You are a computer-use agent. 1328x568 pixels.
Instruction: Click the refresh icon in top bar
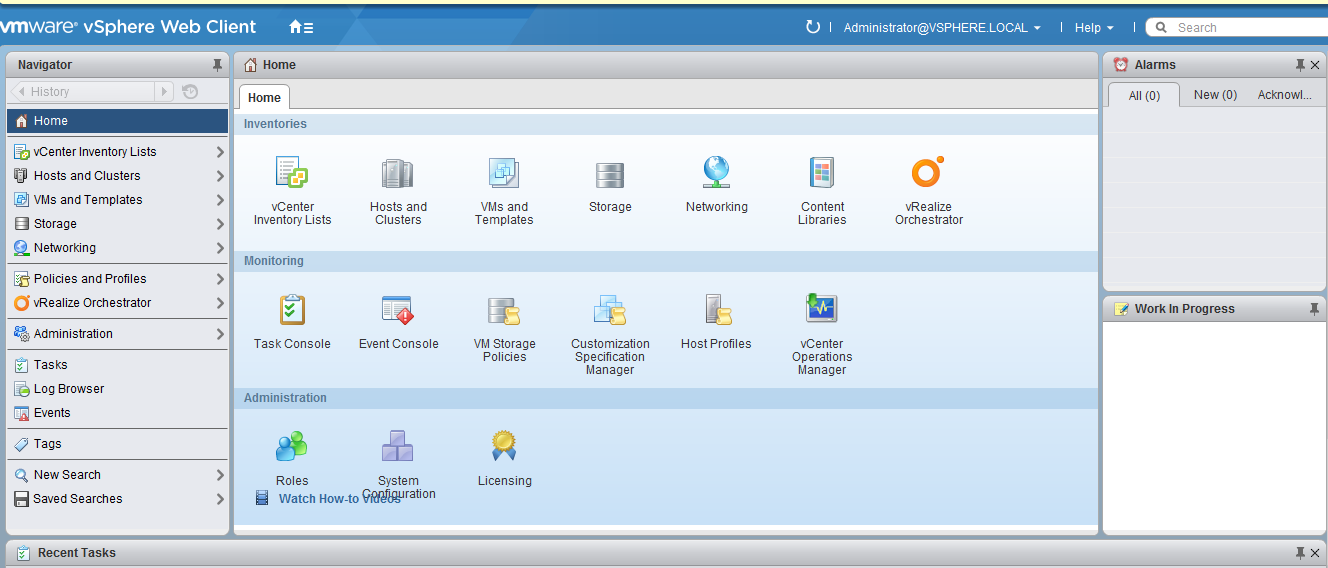[813, 27]
